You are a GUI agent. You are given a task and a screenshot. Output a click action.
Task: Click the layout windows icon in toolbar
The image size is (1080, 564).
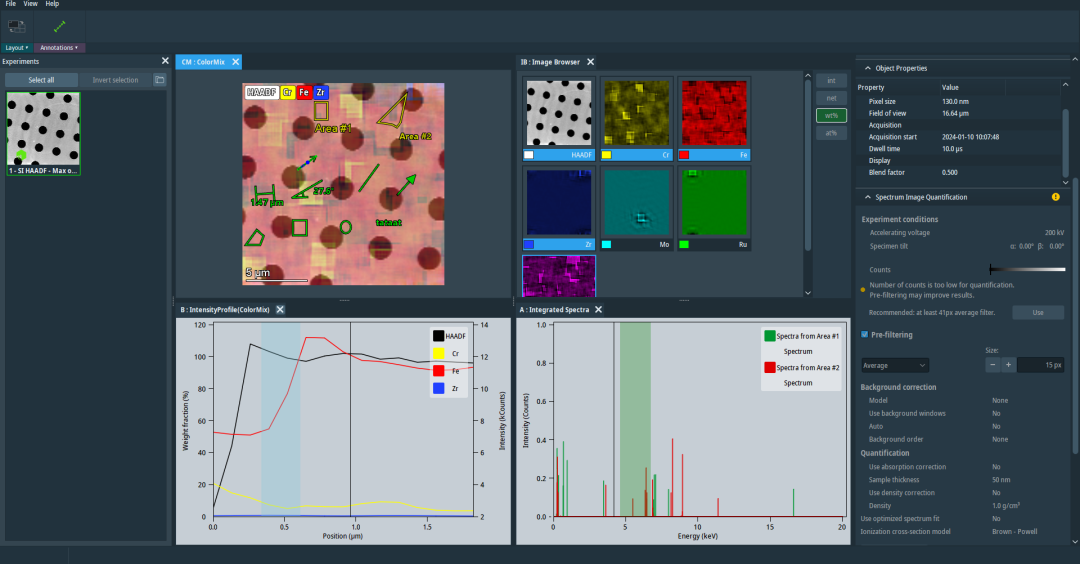(x=16, y=27)
